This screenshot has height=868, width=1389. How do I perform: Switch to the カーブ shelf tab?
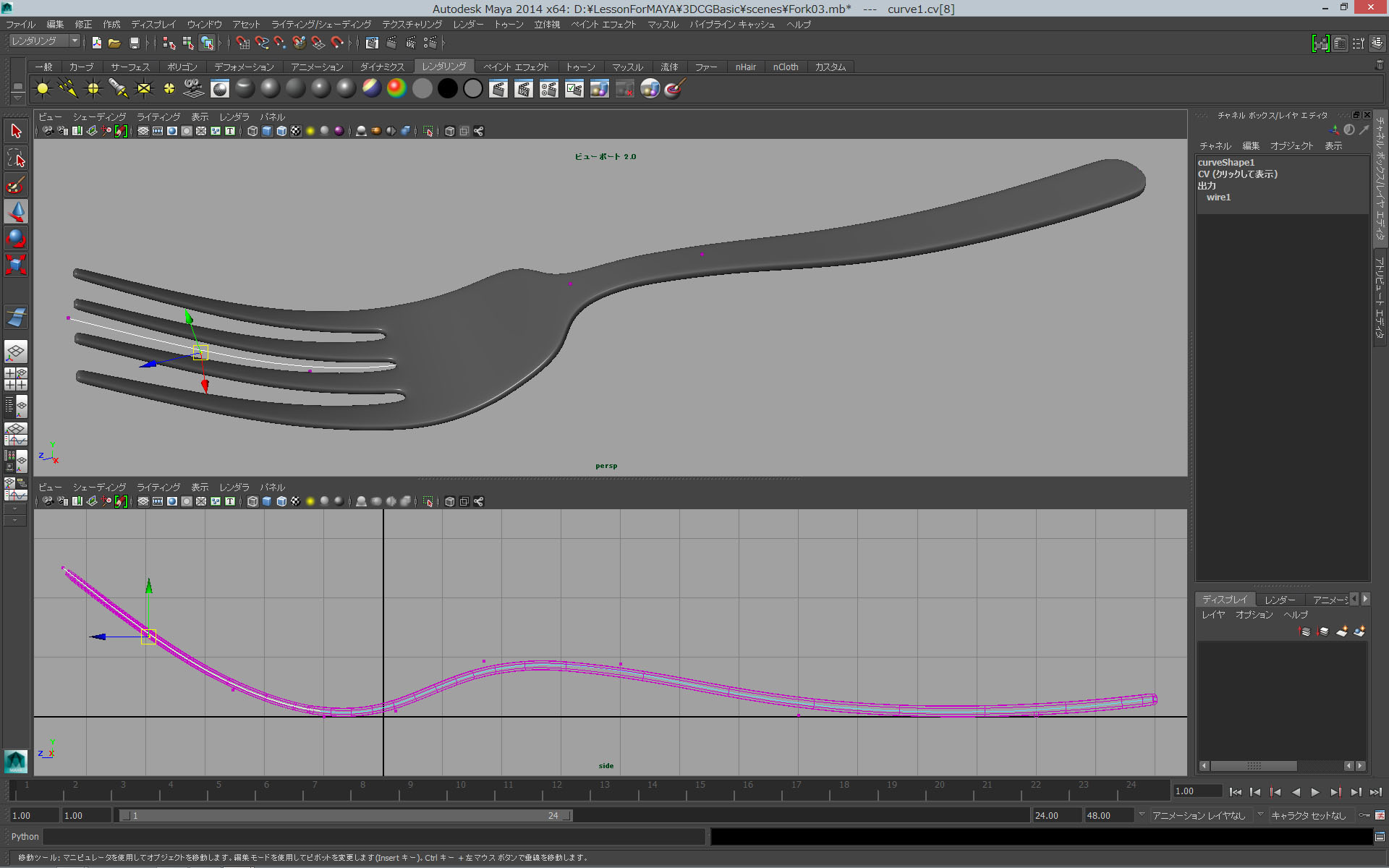[x=80, y=67]
